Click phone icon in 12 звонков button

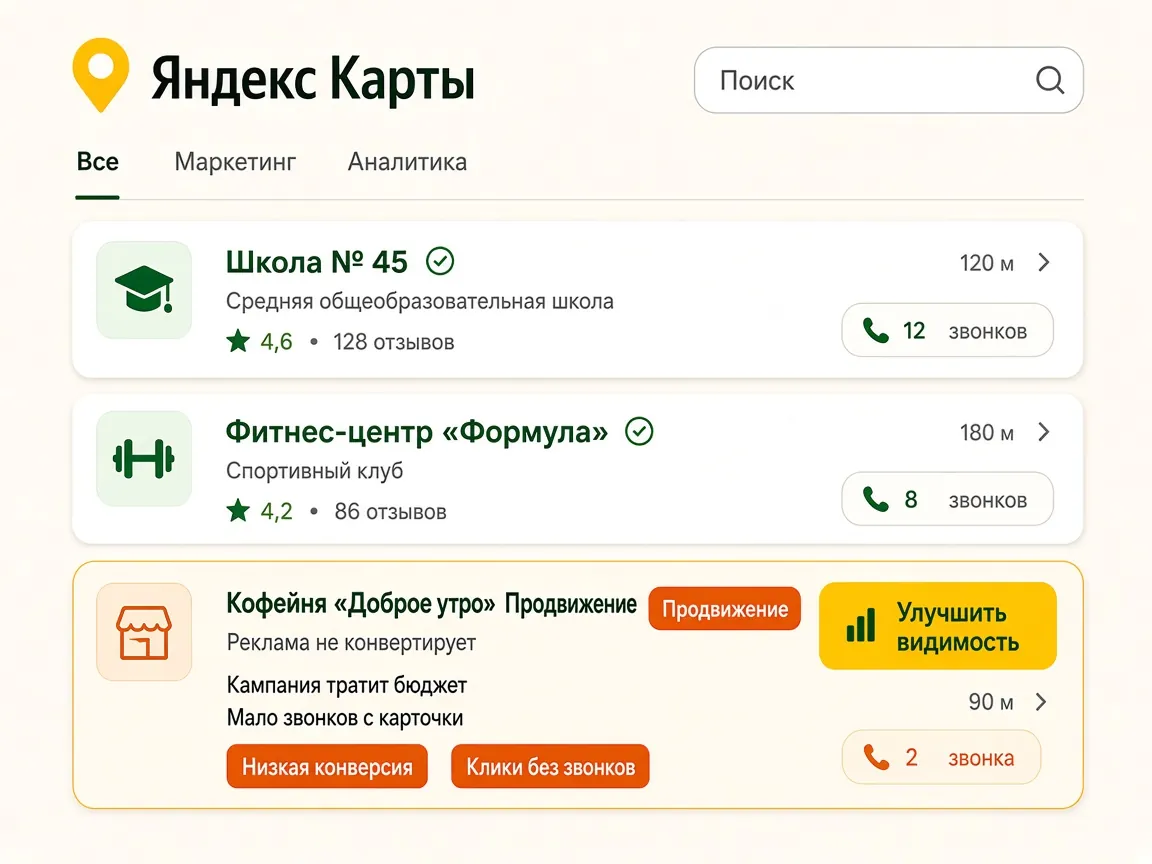pyautogui.click(x=875, y=331)
